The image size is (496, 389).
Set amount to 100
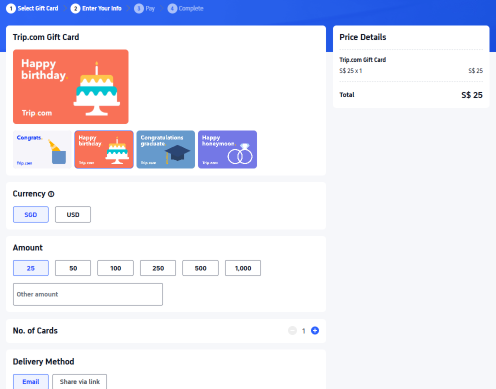pos(115,268)
